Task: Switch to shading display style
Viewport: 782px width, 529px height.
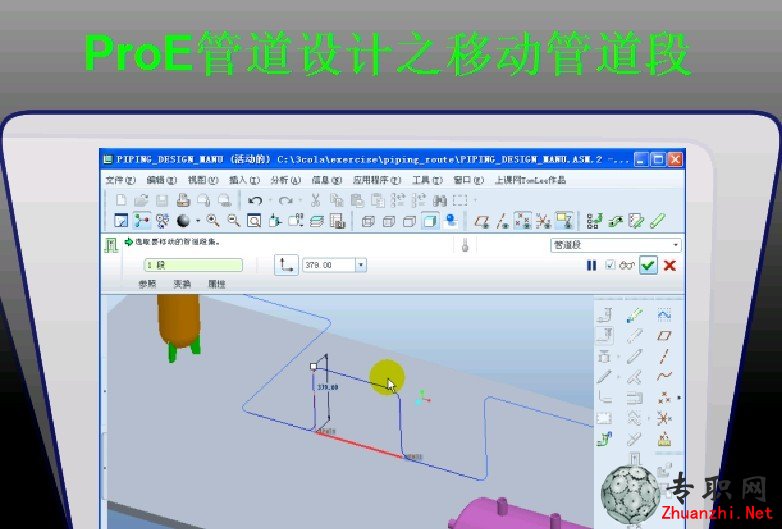Action: pos(430,220)
